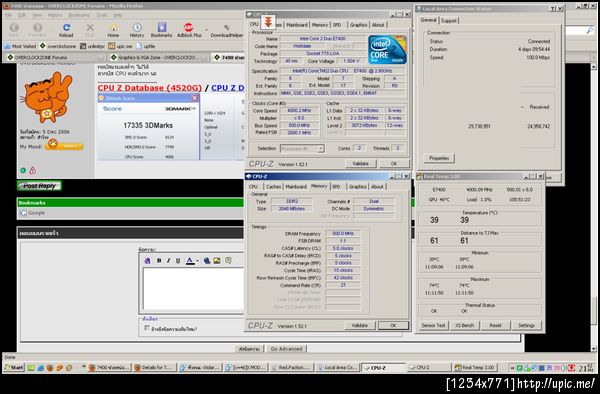Click the text color A button
This screenshot has width=600, height=394.
click(x=190, y=260)
